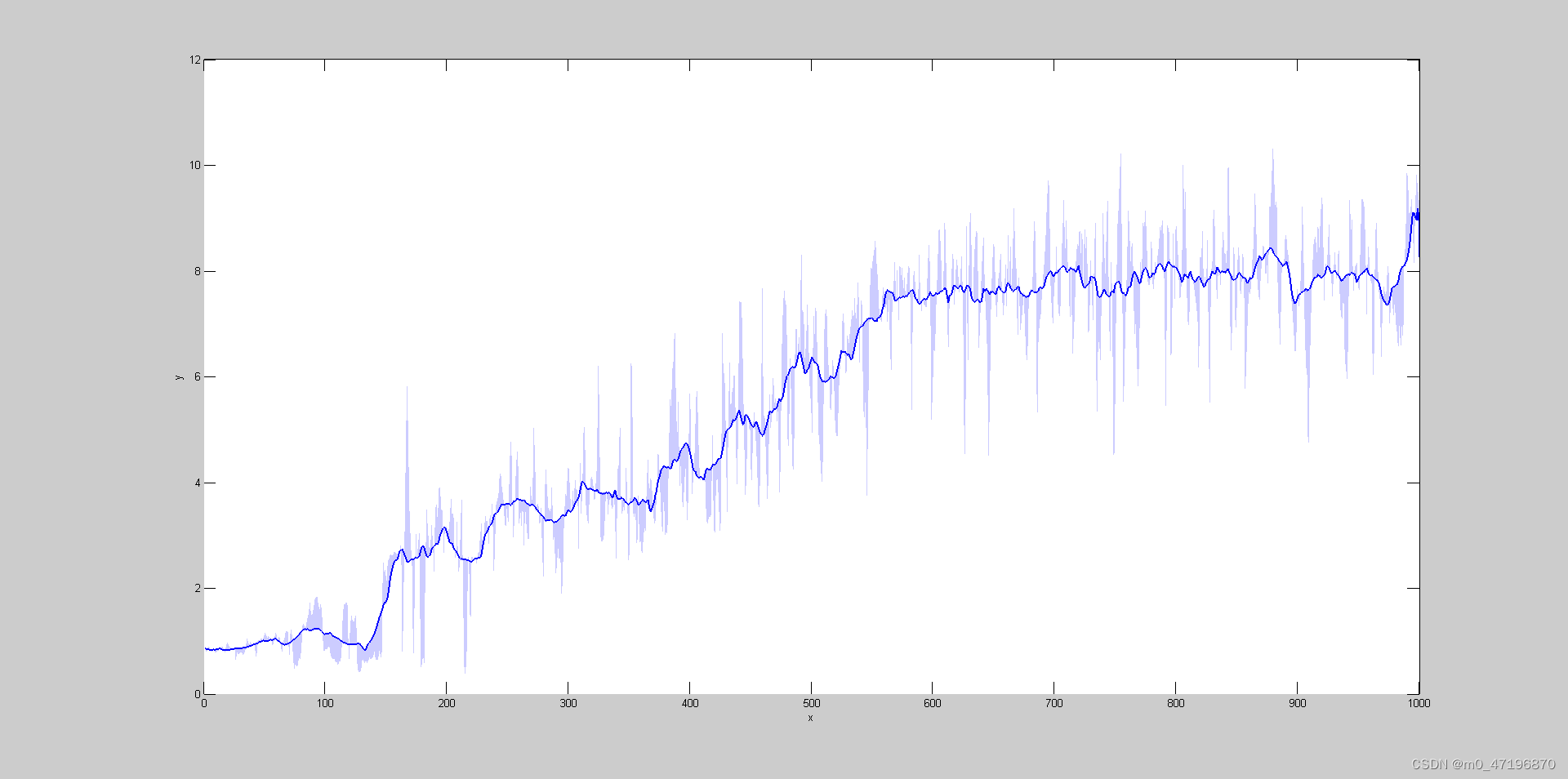The image size is (1568, 779).
Task: Click the x-axis tick label 600
Action: point(933,703)
